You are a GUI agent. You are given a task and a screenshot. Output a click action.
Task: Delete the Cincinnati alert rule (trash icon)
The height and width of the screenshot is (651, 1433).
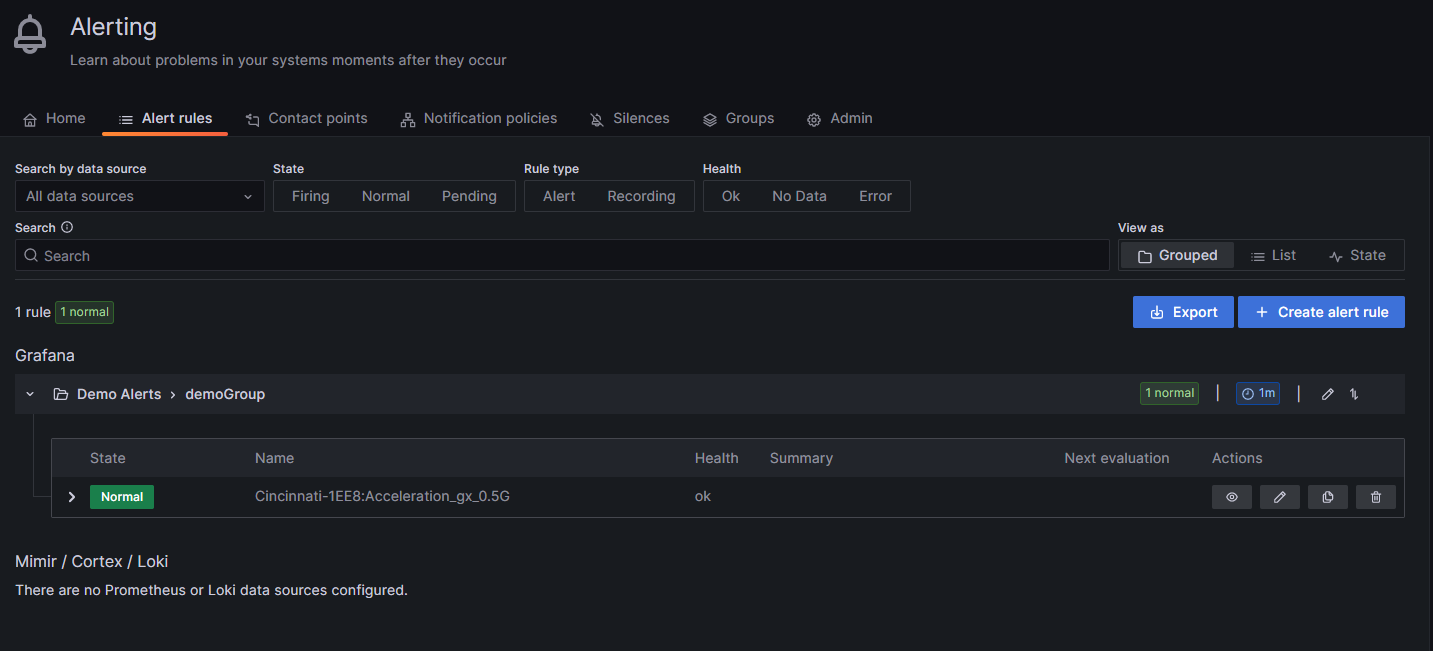point(1376,497)
